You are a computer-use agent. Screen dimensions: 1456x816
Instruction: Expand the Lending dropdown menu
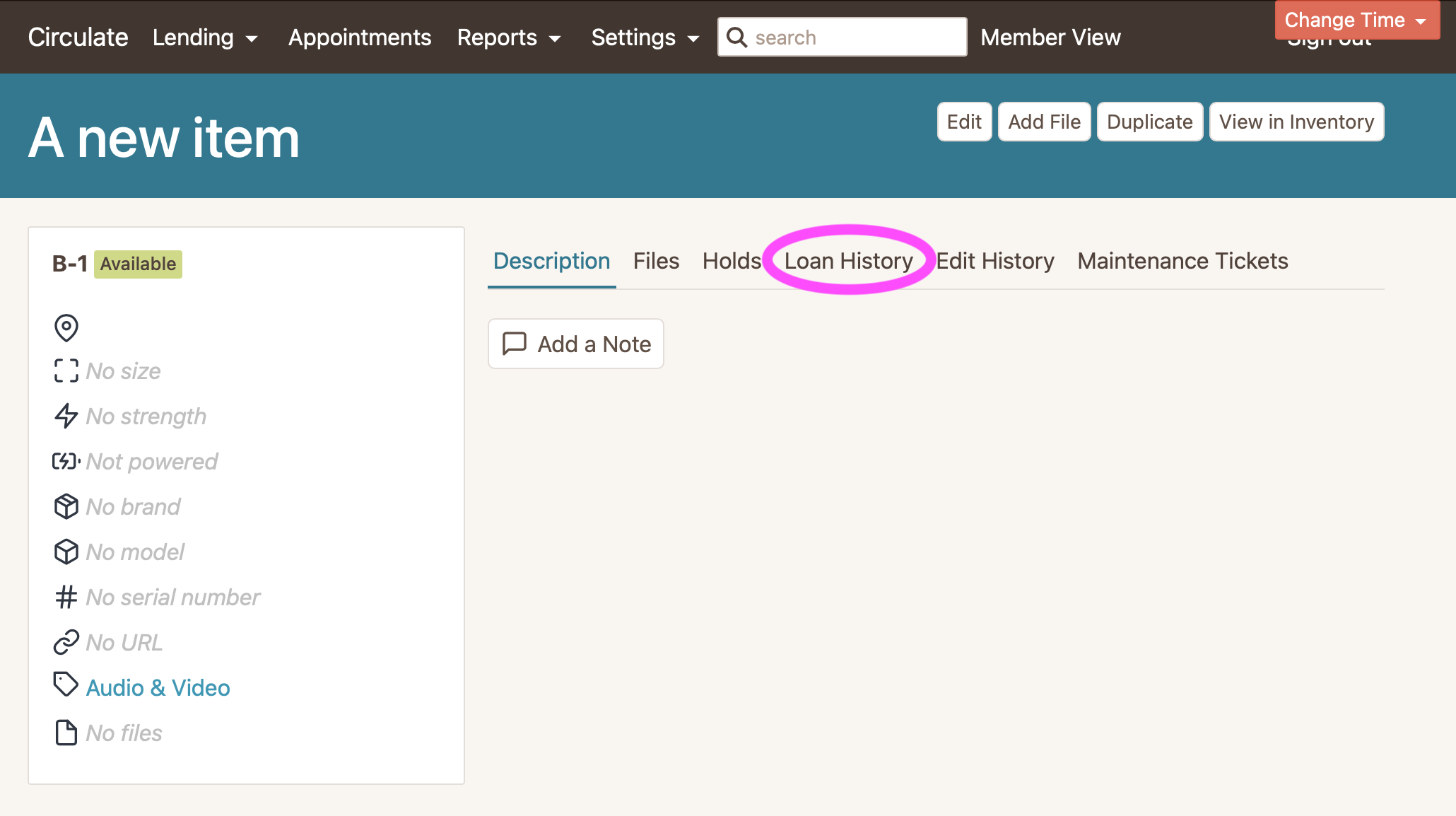205,37
